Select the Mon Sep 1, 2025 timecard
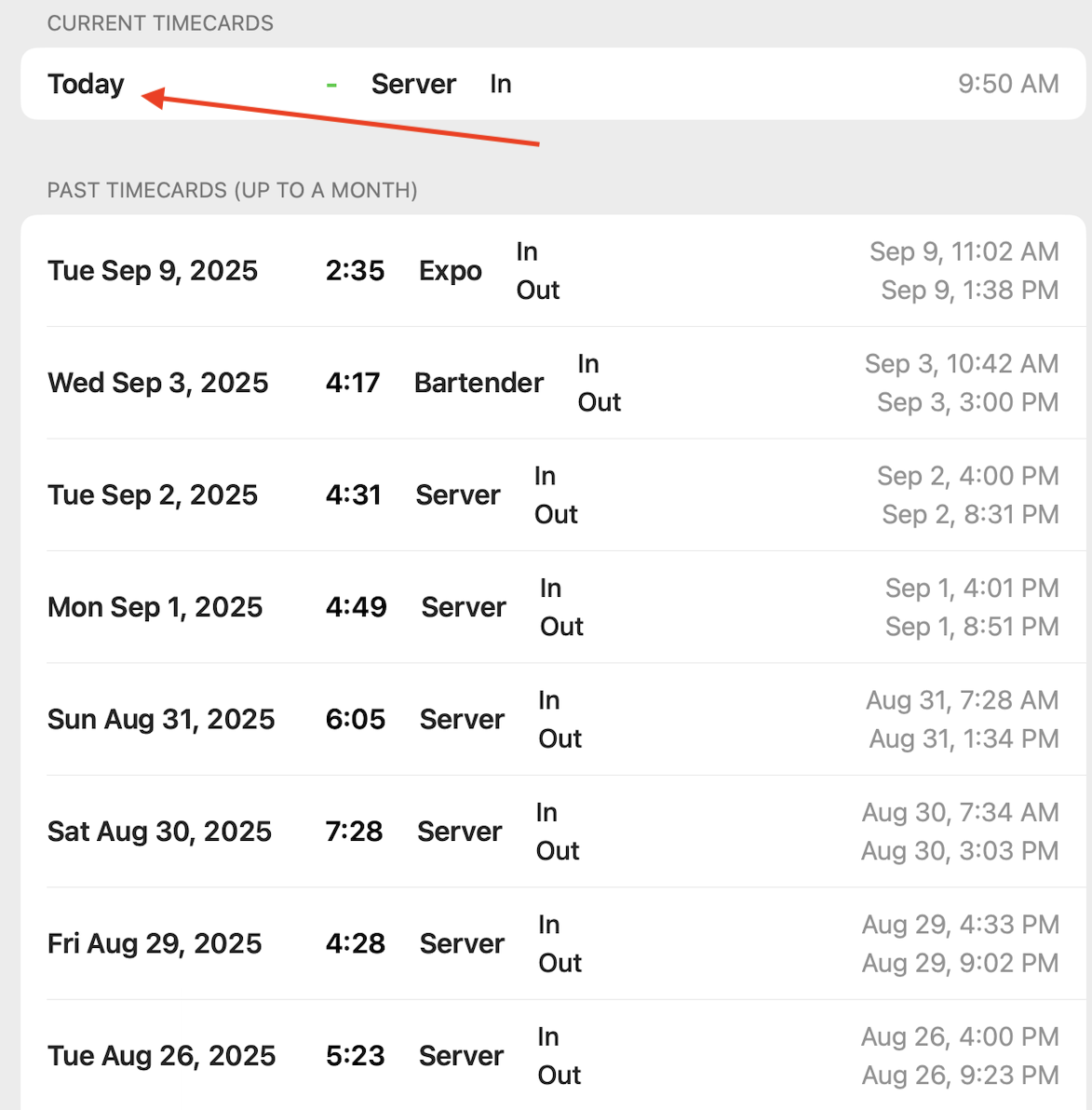The width and height of the screenshot is (1092, 1110). point(155,607)
